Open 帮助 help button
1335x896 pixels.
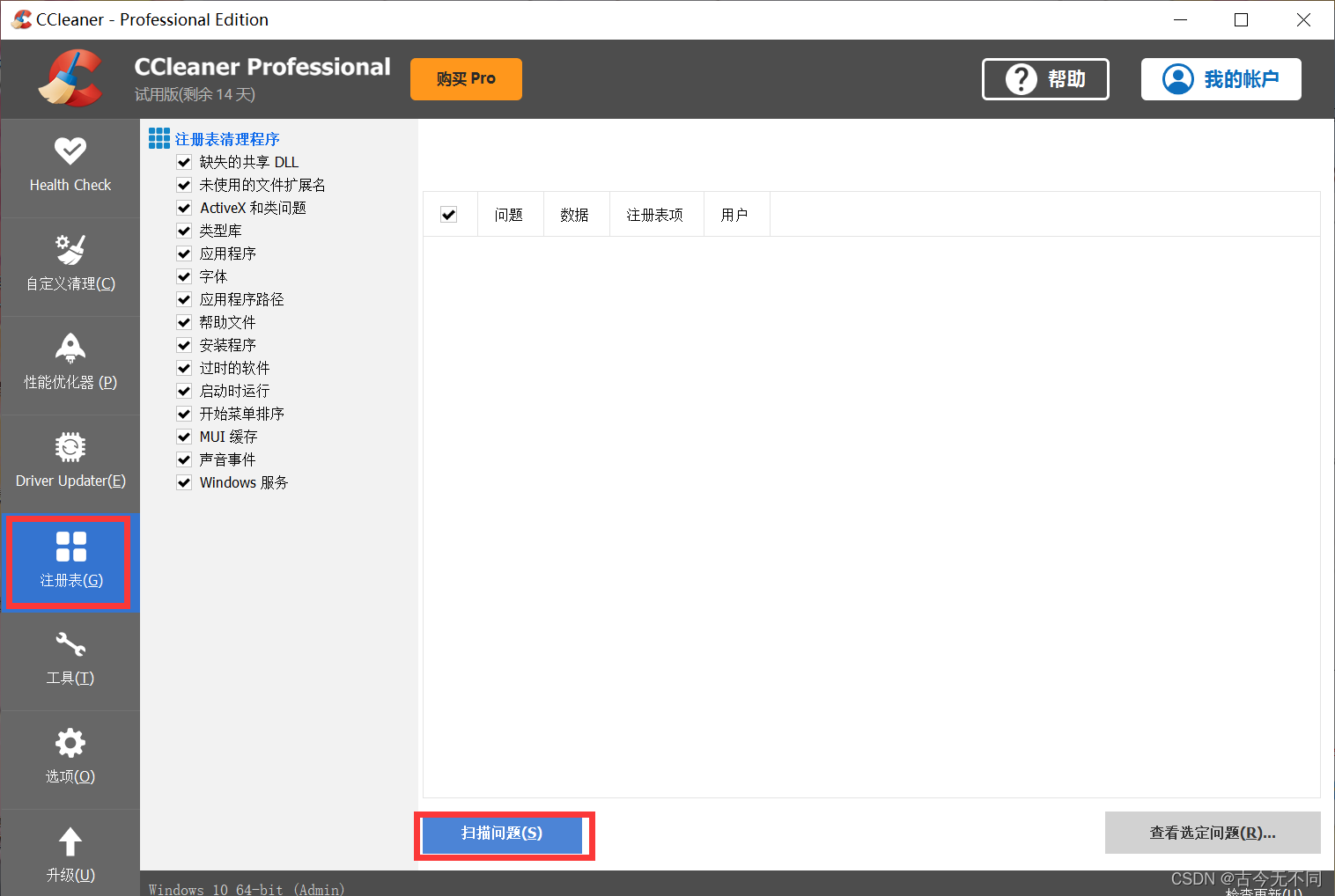(1045, 79)
